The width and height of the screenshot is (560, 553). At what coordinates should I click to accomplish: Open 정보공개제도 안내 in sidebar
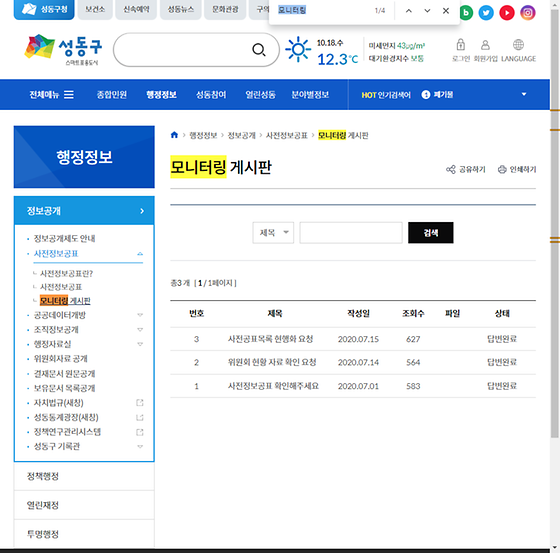(x=64, y=239)
